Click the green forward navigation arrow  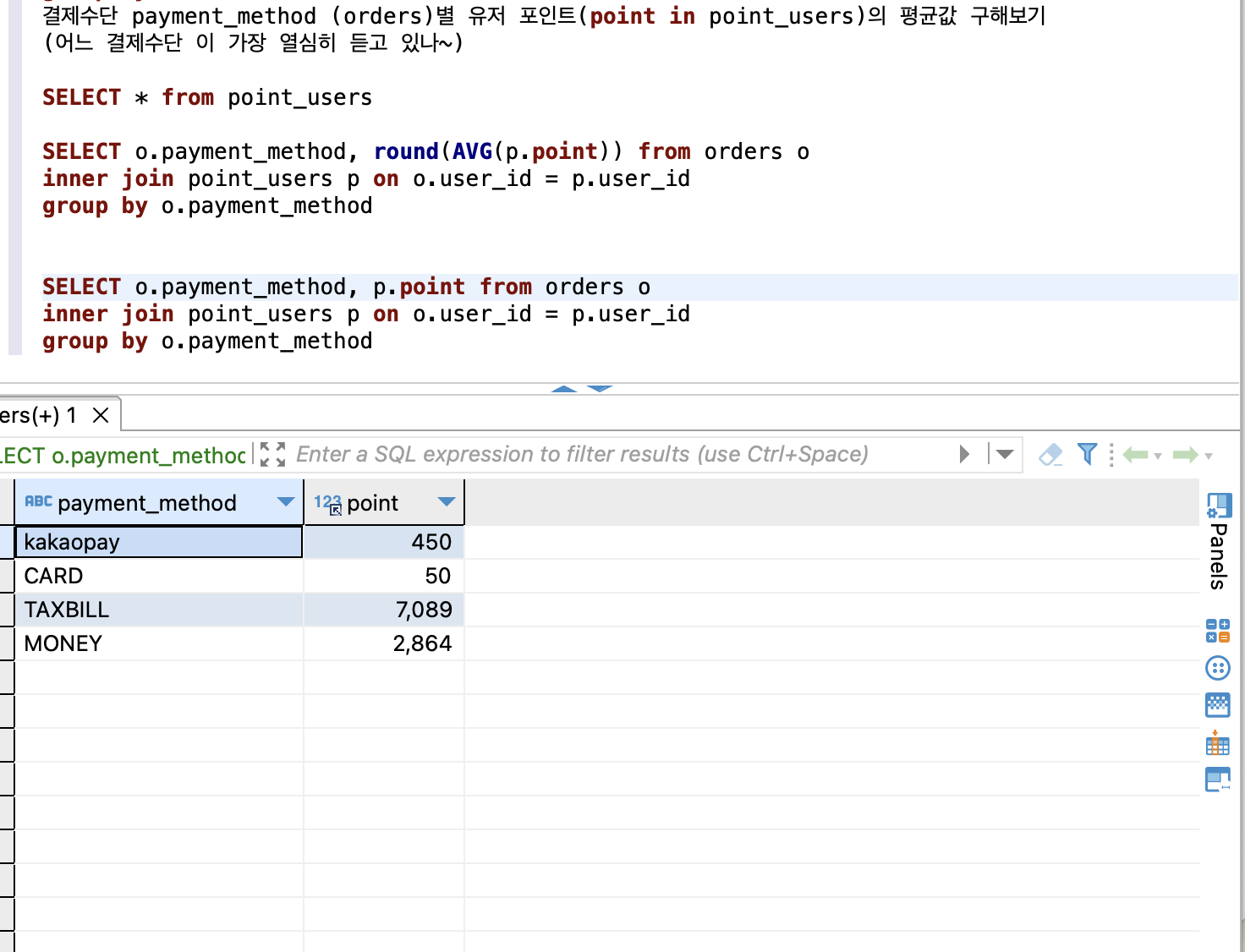(x=1186, y=455)
